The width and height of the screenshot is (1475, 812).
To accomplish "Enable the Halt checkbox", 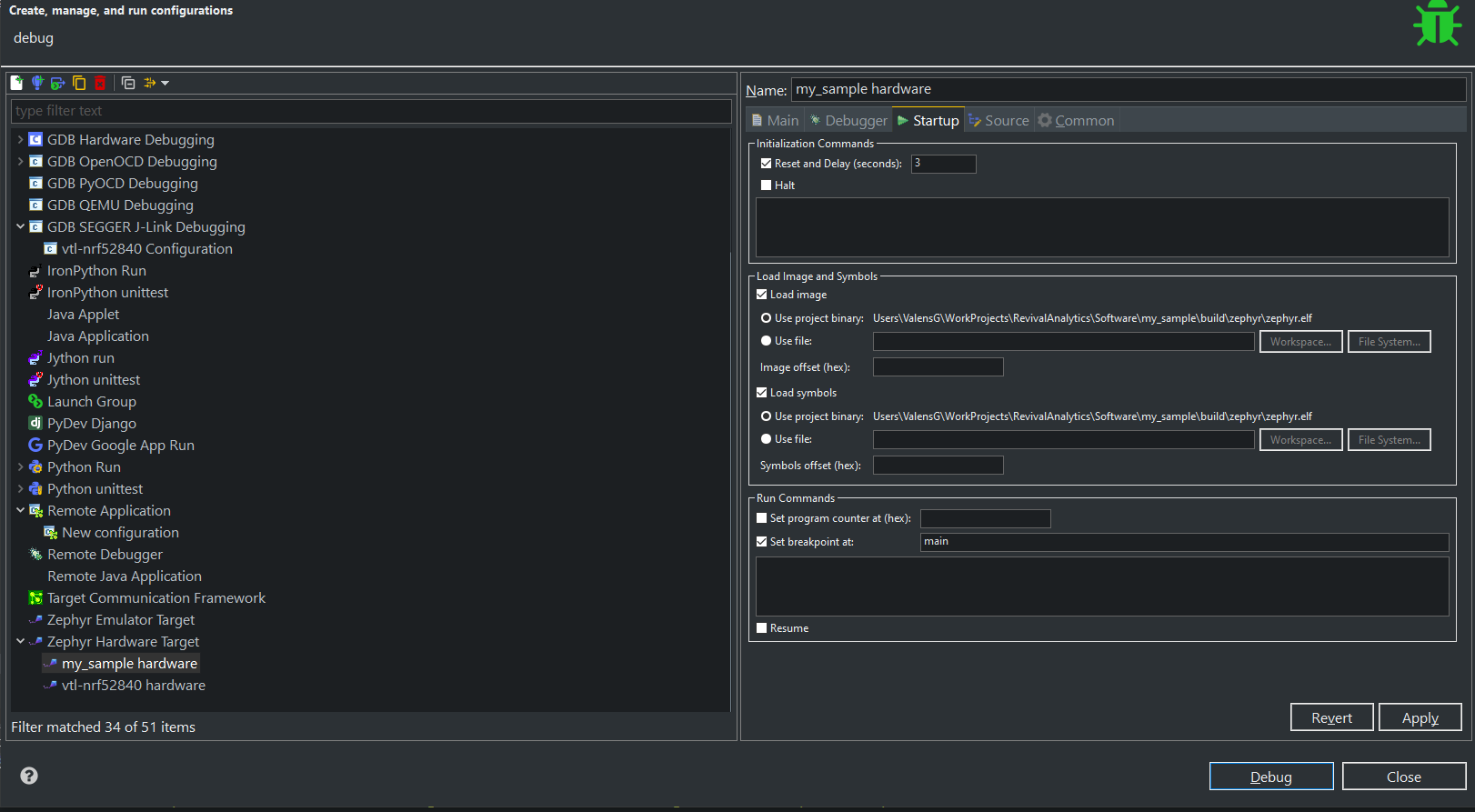I will coord(766,185).
